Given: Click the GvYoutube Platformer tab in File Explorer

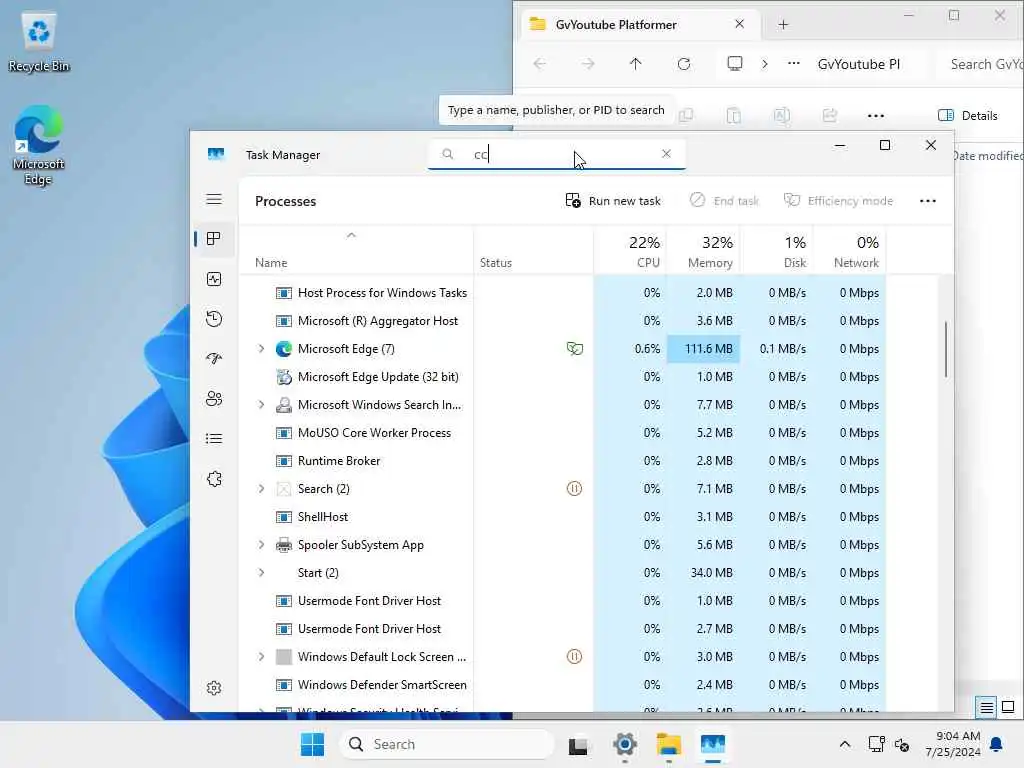Looking at the screenshot, I should (642, 25).
